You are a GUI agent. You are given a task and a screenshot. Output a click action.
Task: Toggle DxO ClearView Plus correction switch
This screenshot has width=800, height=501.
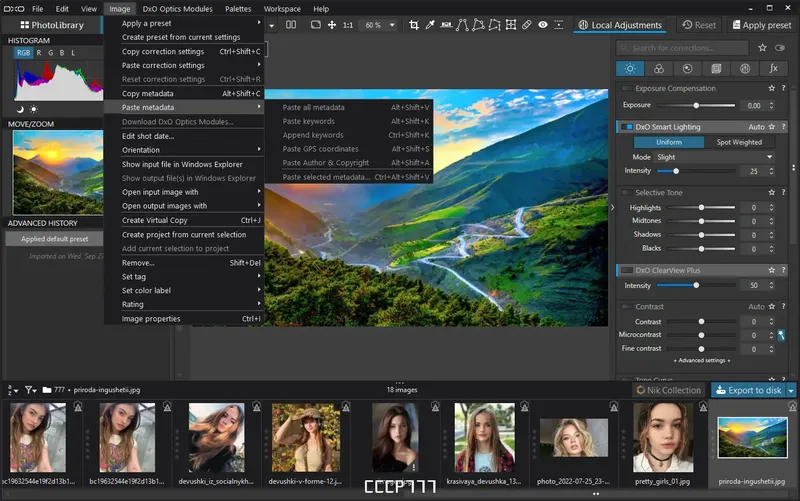627,270
